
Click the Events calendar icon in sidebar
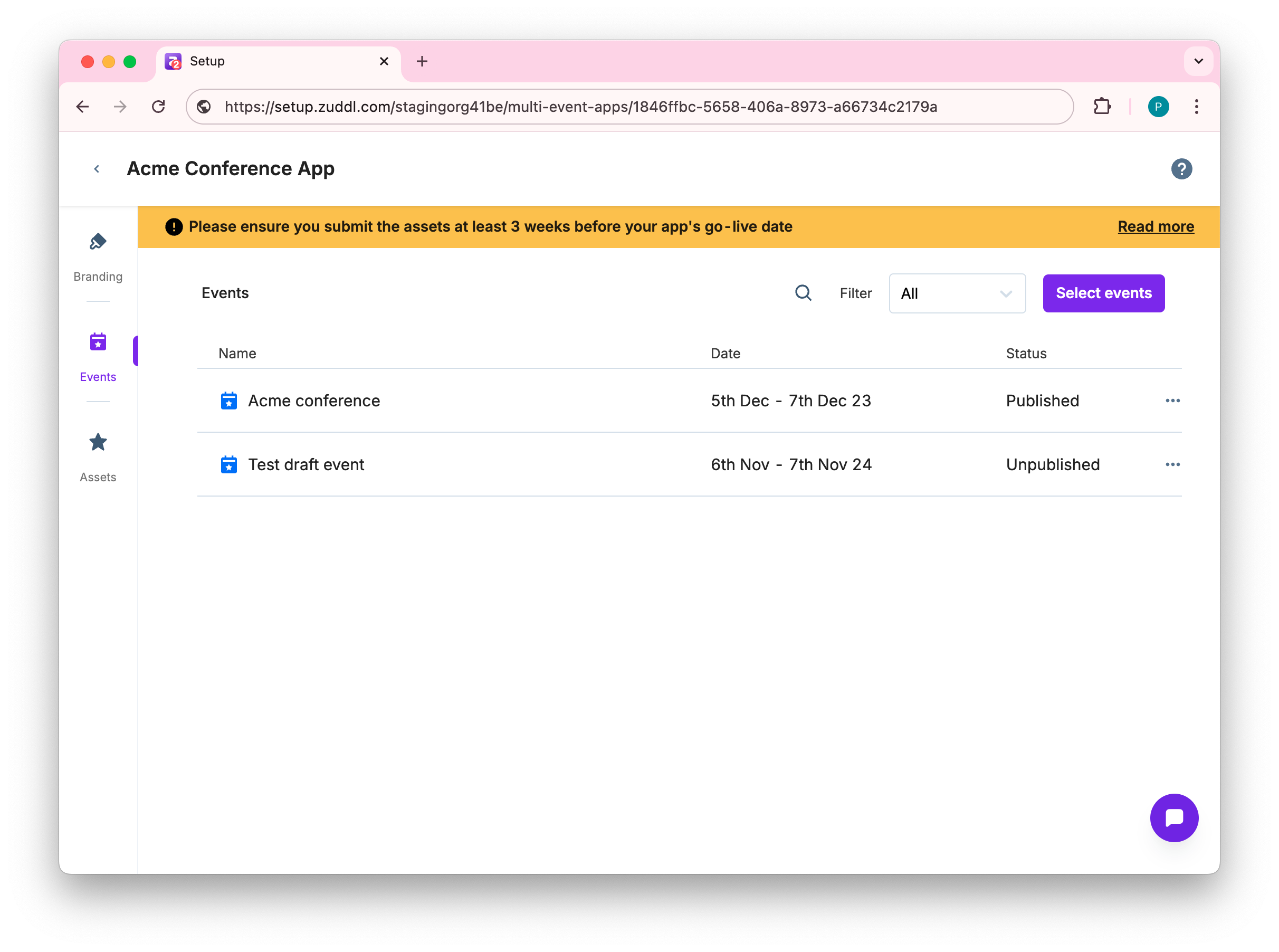click(98, 342)
